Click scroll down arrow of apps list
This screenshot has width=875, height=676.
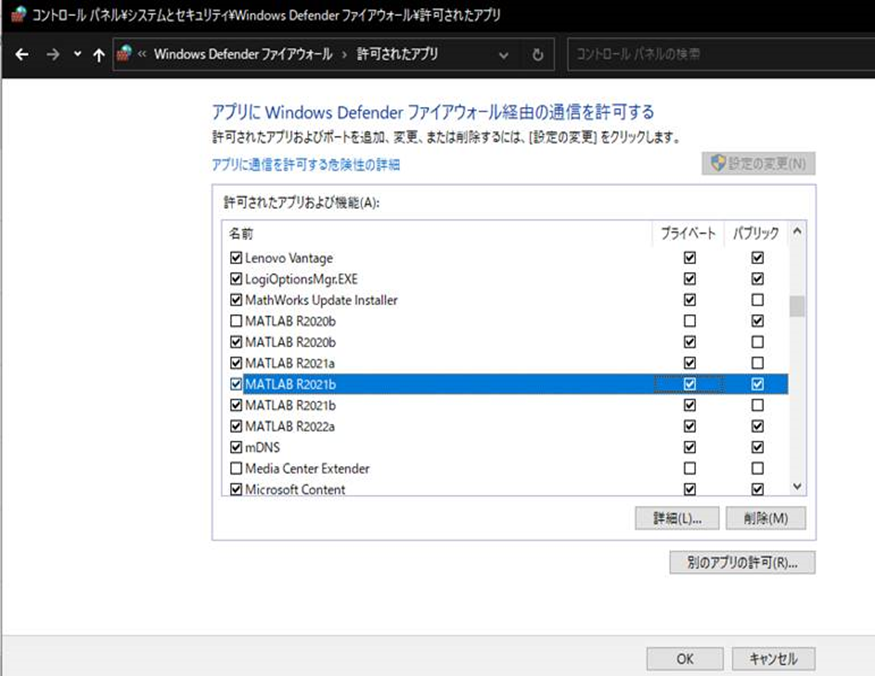tap(797, 486)
